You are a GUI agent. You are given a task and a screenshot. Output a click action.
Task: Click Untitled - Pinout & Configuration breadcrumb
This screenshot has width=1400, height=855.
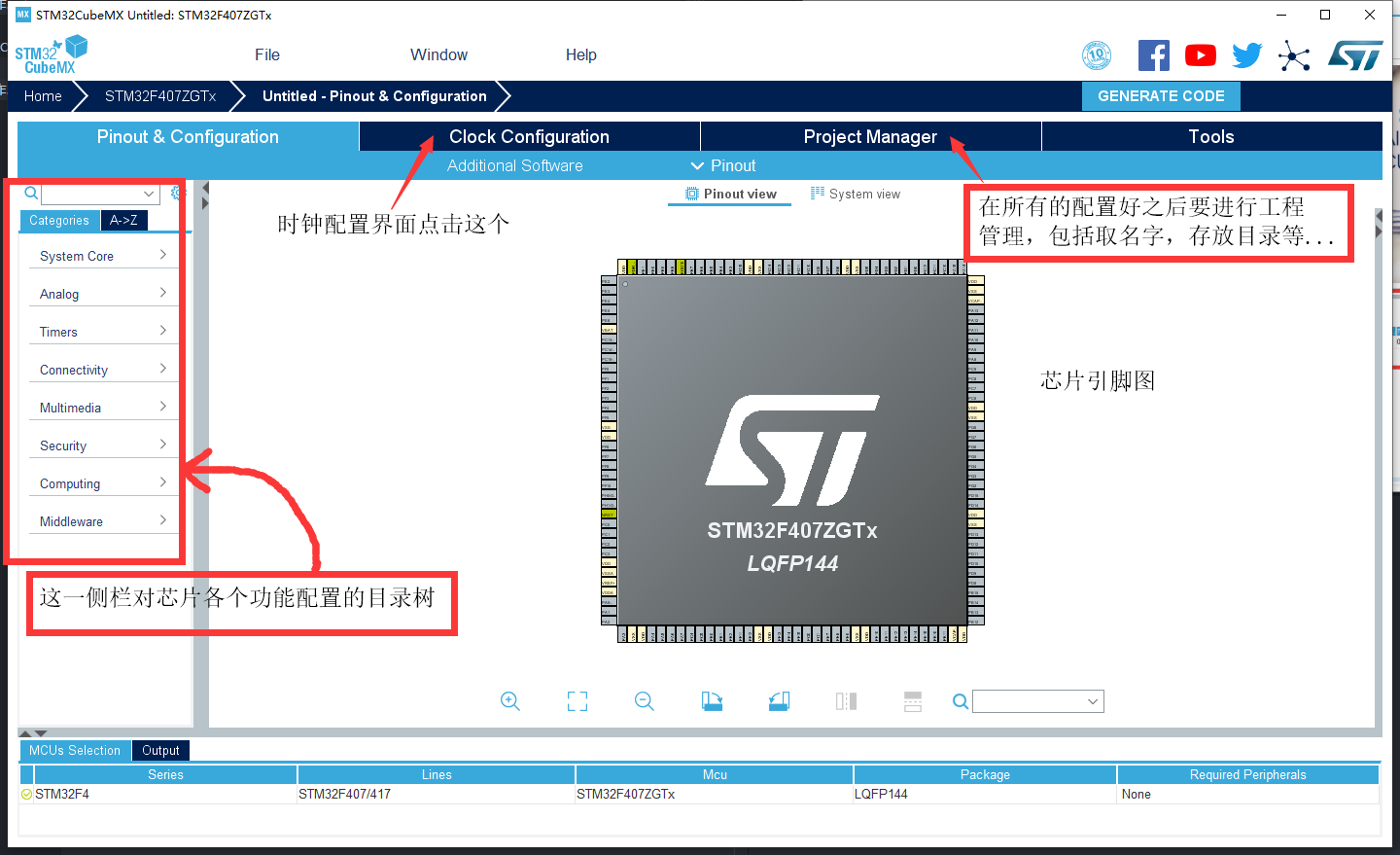coord(374,96)
